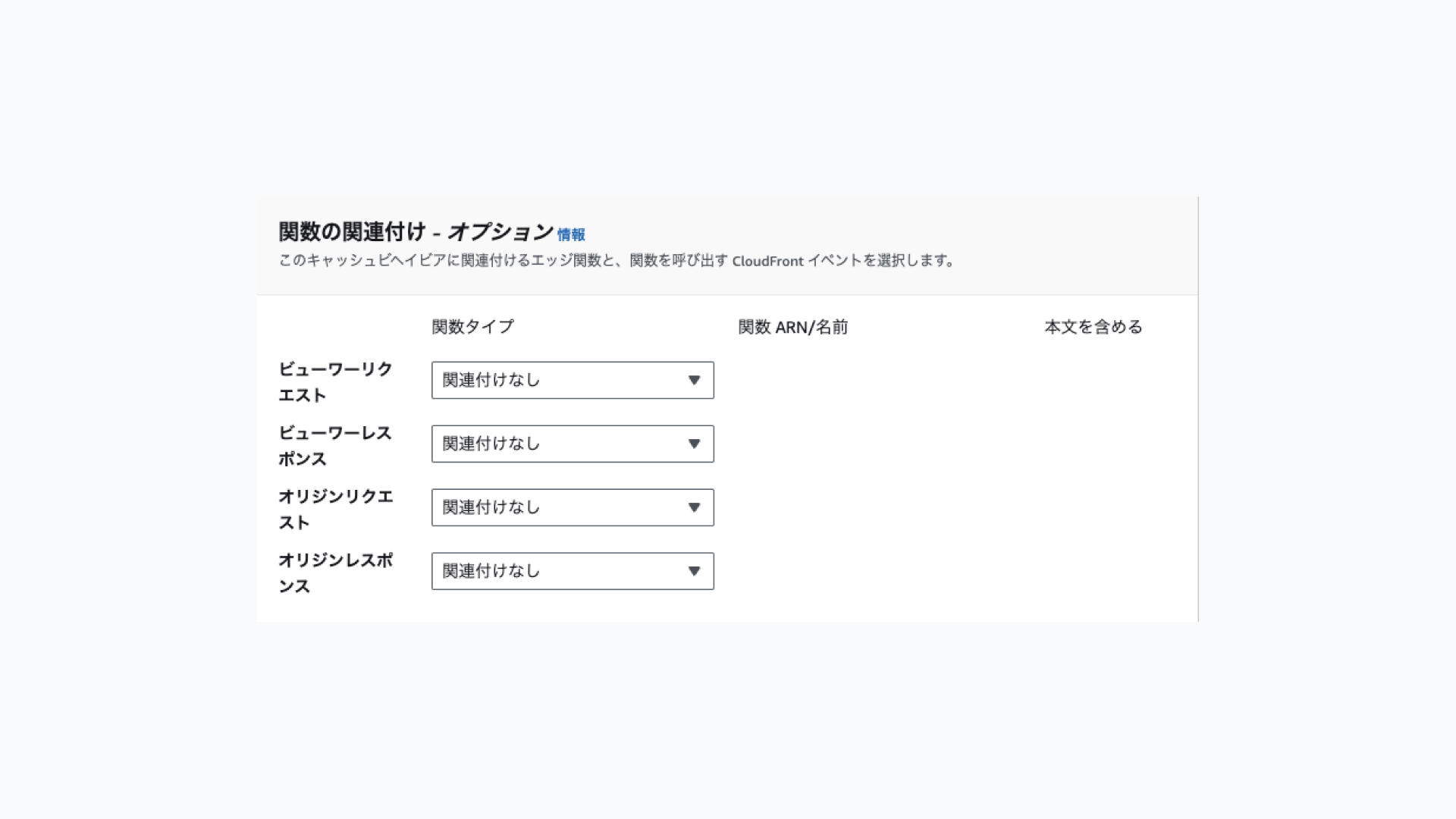Click the 関数の関連付け section heading

pos(352,231)
